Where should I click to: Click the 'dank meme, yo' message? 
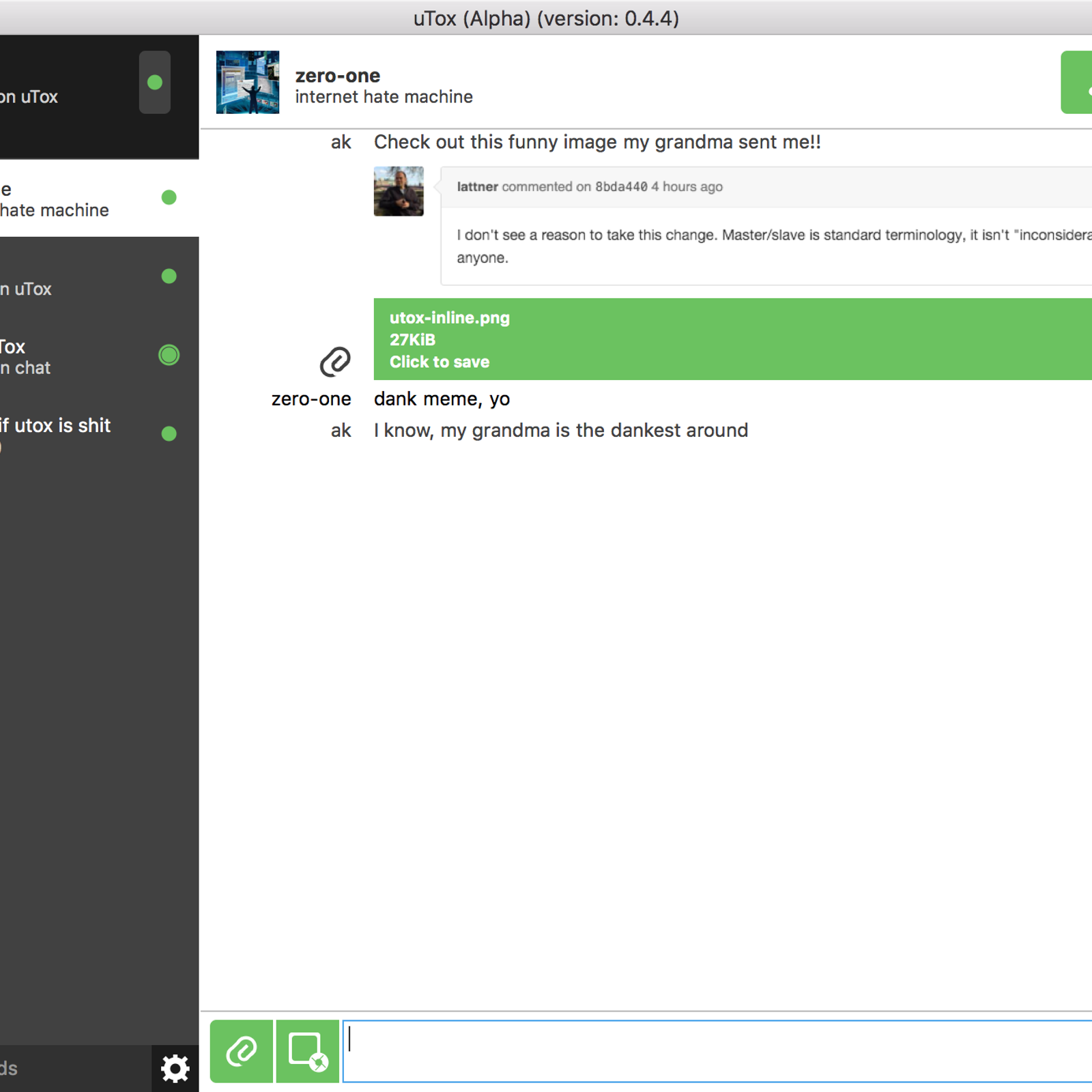click(x=442, y=399)
